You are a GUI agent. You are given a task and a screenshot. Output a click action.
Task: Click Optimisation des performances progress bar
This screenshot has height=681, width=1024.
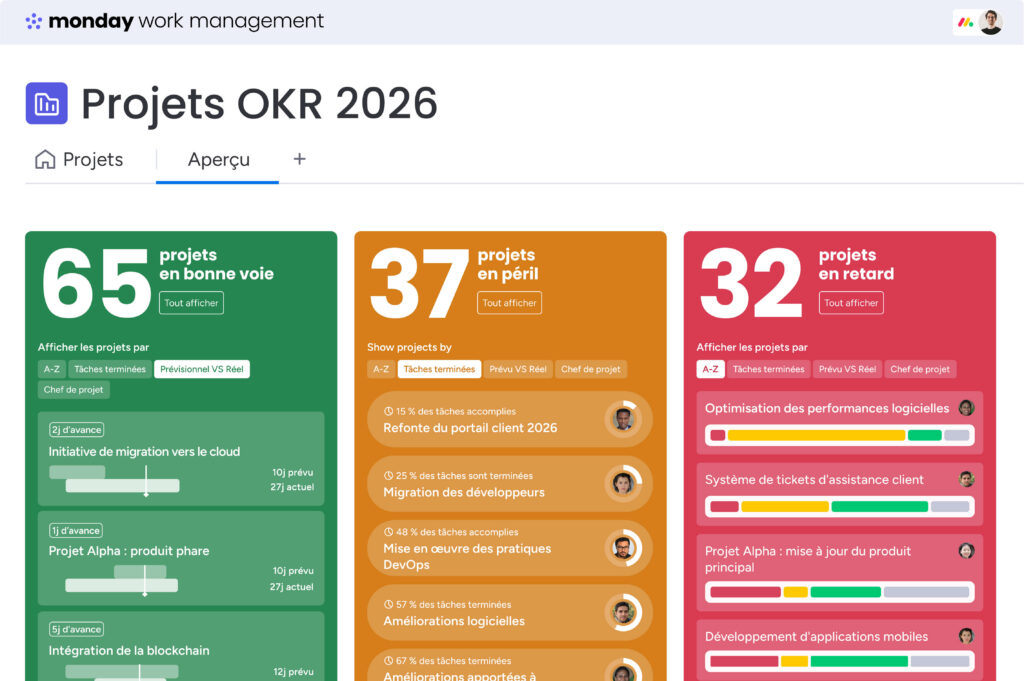tap(840, 436)
